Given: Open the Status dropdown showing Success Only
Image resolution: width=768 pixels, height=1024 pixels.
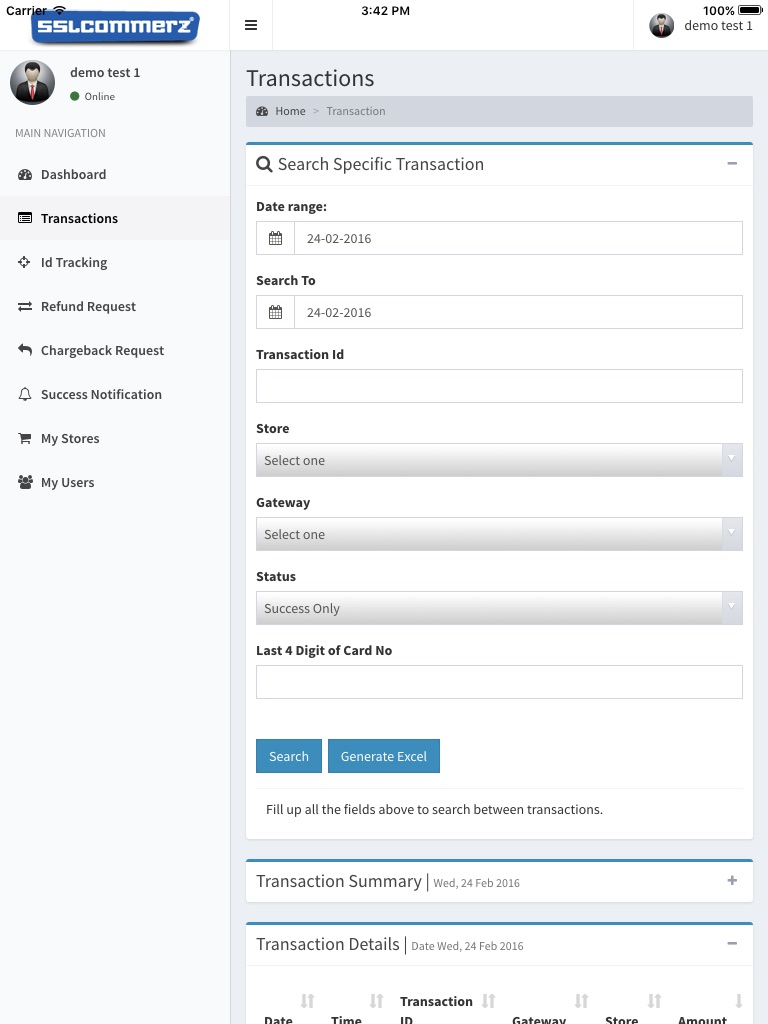Looking at the screenshot, I should coord(499,608).
